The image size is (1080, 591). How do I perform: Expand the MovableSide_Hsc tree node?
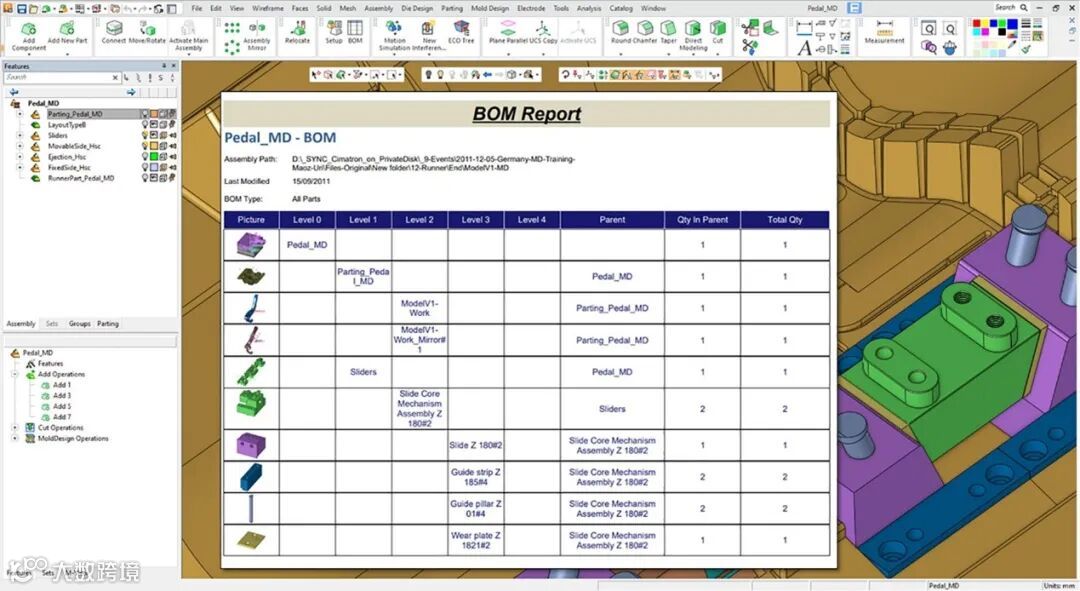pos(20,146)
